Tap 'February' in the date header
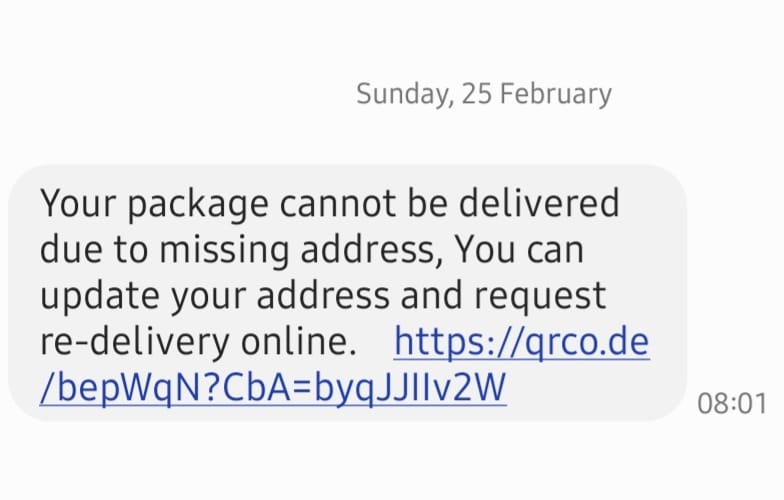Screen dimensions: 784x500 [556, 94]
